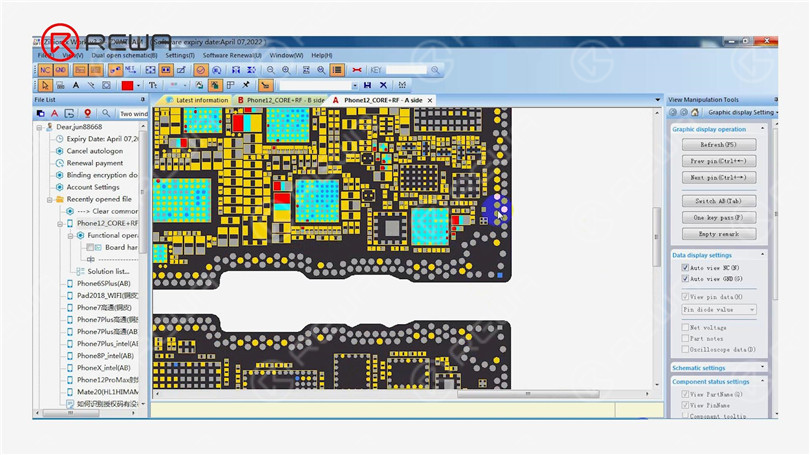Check the Board har... tree checkbox
The image size is (810, 455).
click(x=90, y=247)
